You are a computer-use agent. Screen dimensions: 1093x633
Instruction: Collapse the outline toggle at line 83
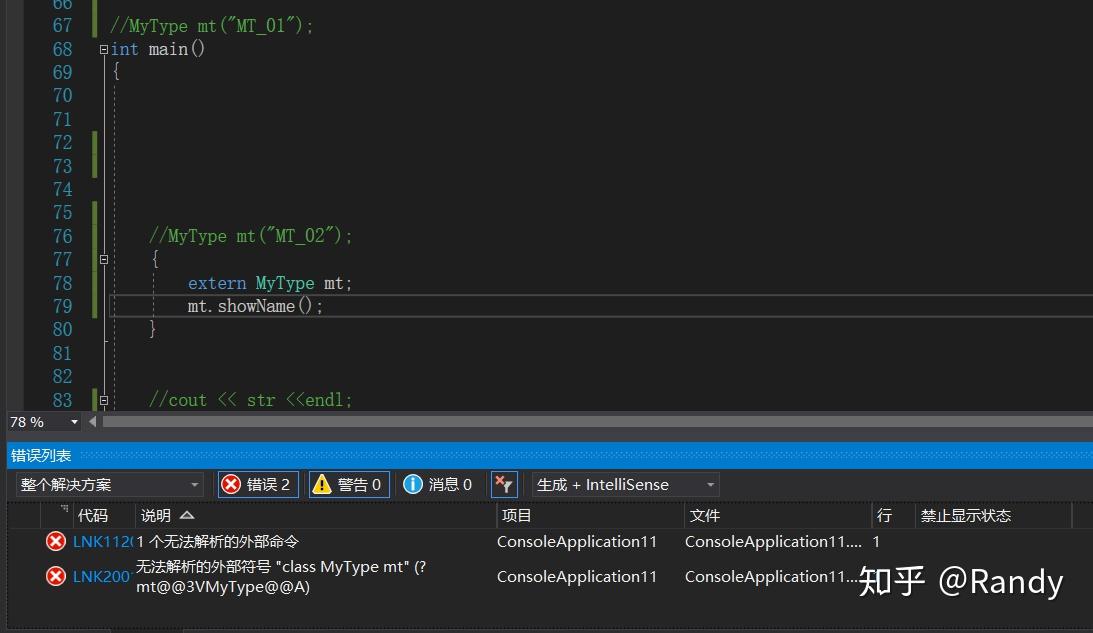(104, 400)
